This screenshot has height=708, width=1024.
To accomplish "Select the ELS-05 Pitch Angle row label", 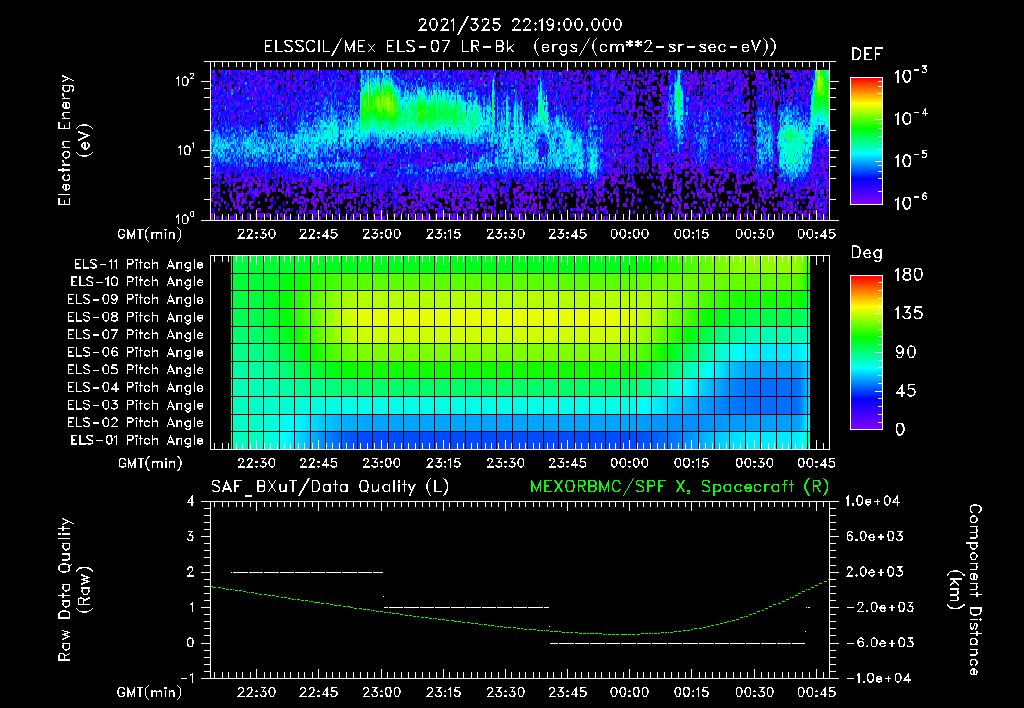I will click(x=136, y=370).
